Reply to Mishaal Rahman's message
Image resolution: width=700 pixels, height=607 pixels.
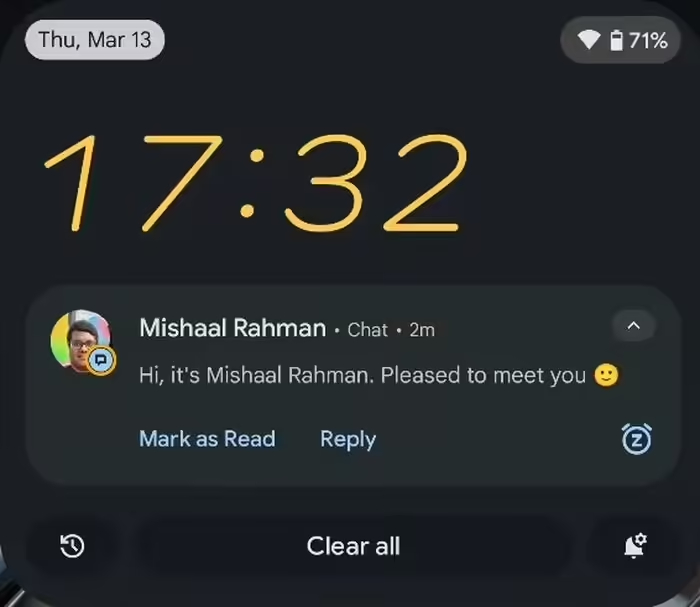(348, 440)
